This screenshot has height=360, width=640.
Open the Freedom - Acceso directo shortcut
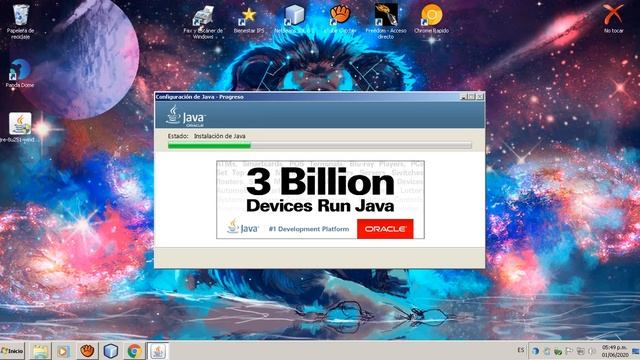pyautogui.click(x=386, y=21)
